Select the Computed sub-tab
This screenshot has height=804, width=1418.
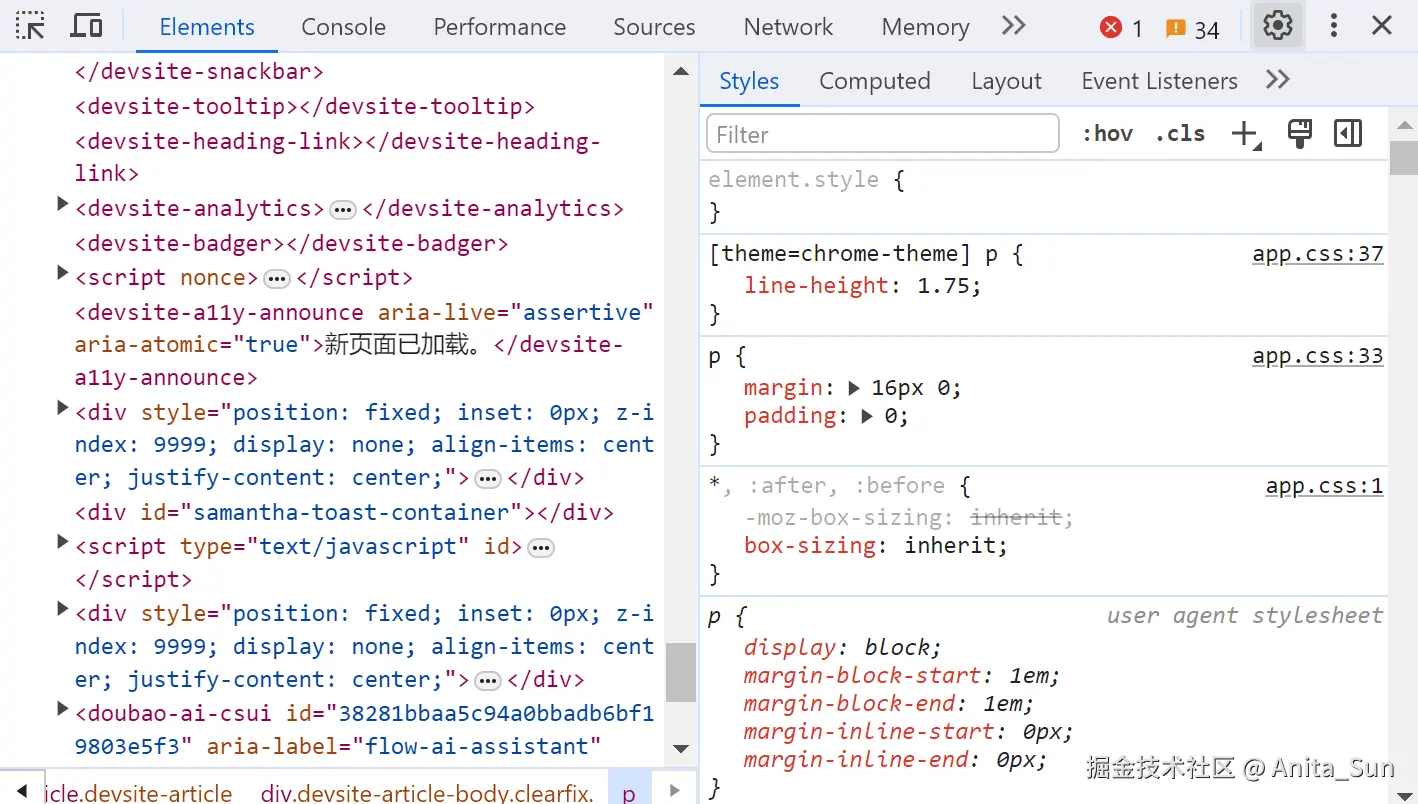click(875, 81)
